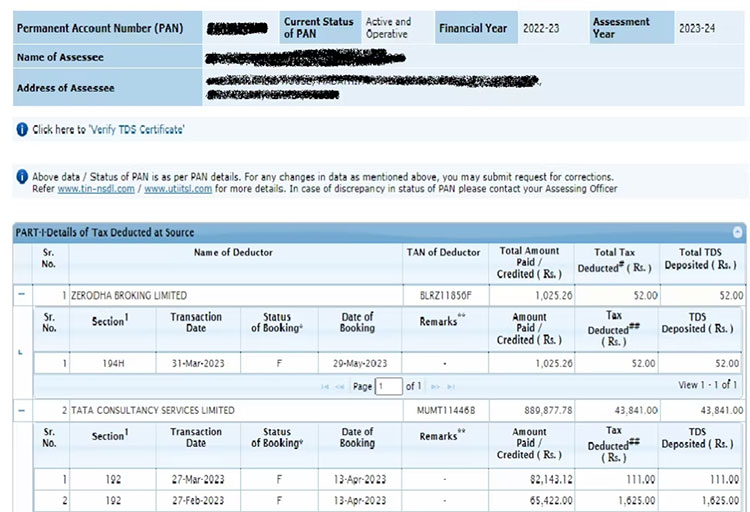Viewport: 750px width, 512px height.
Task: Click the 31-Mar-2023 transaction date
Action: [x=198, y=363]
